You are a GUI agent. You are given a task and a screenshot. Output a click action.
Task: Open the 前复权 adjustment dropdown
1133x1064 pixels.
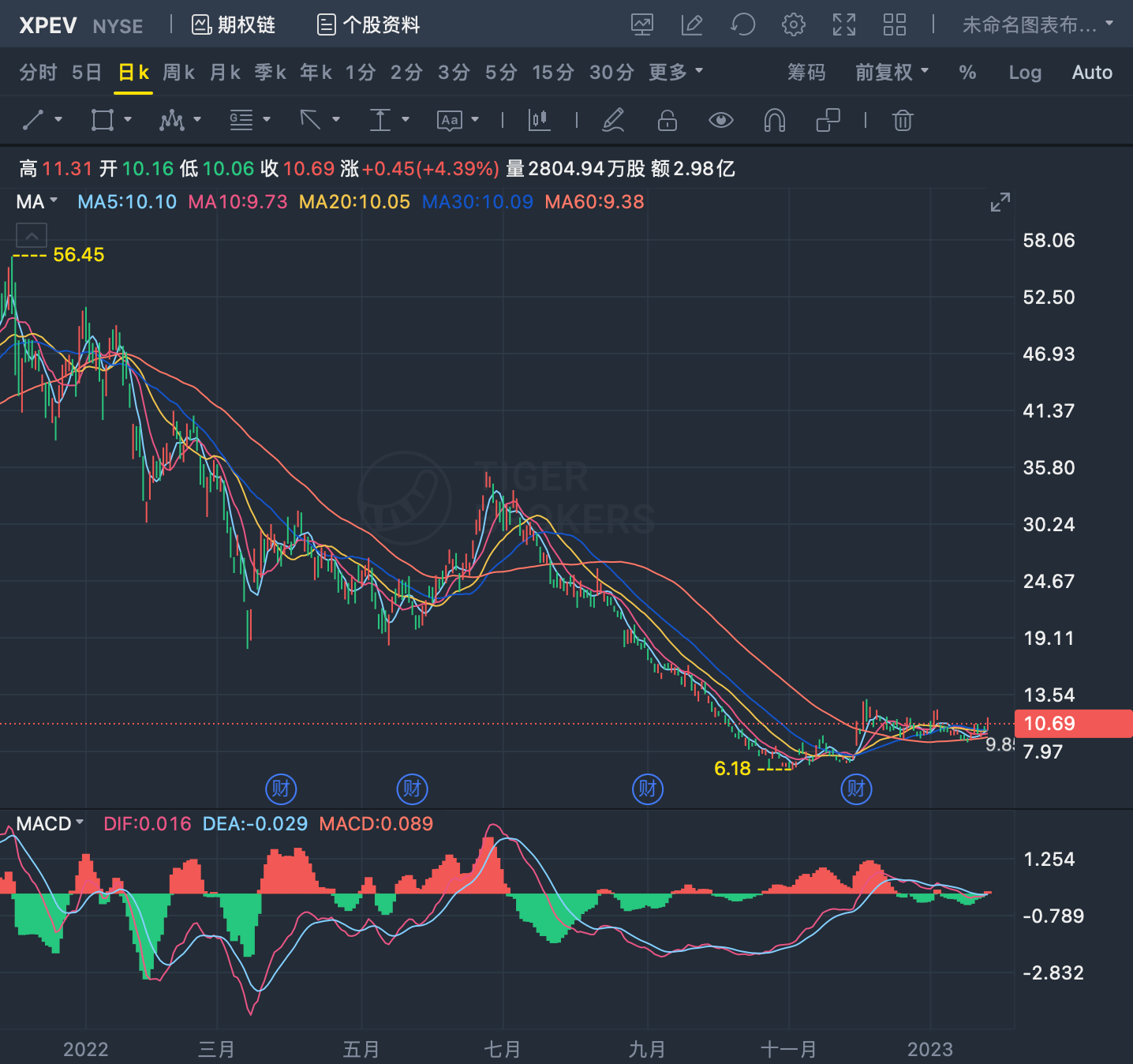click(892, 72)
